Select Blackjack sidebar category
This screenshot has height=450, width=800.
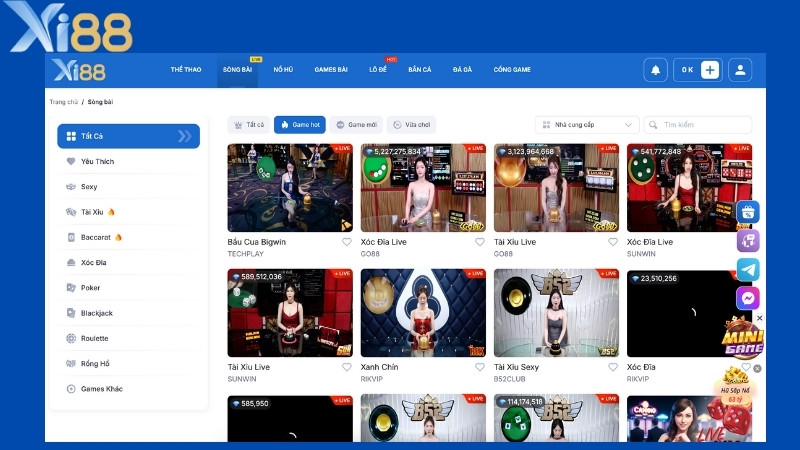[129, 313]
